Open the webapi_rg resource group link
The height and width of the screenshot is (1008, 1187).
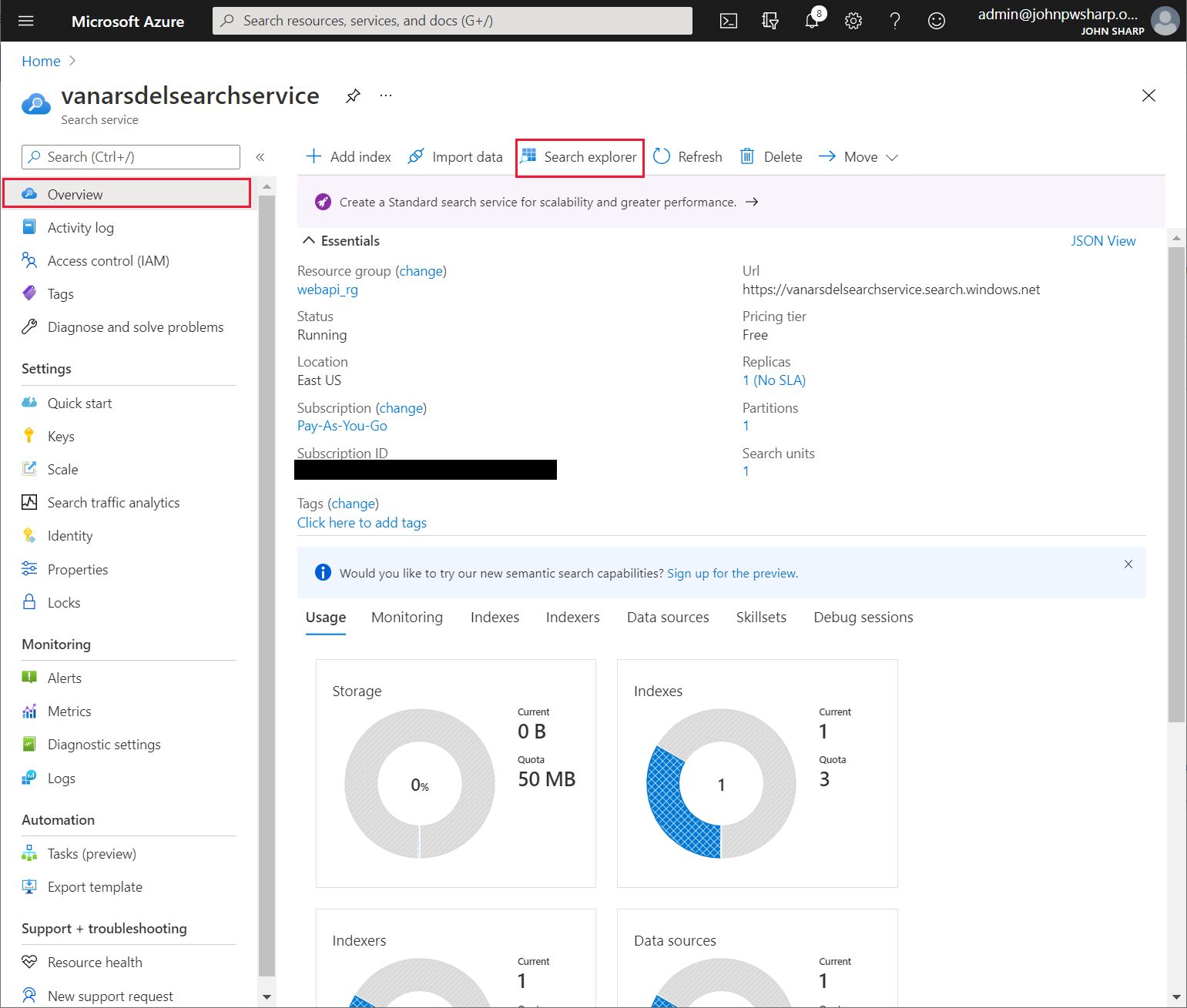point(327,290)
